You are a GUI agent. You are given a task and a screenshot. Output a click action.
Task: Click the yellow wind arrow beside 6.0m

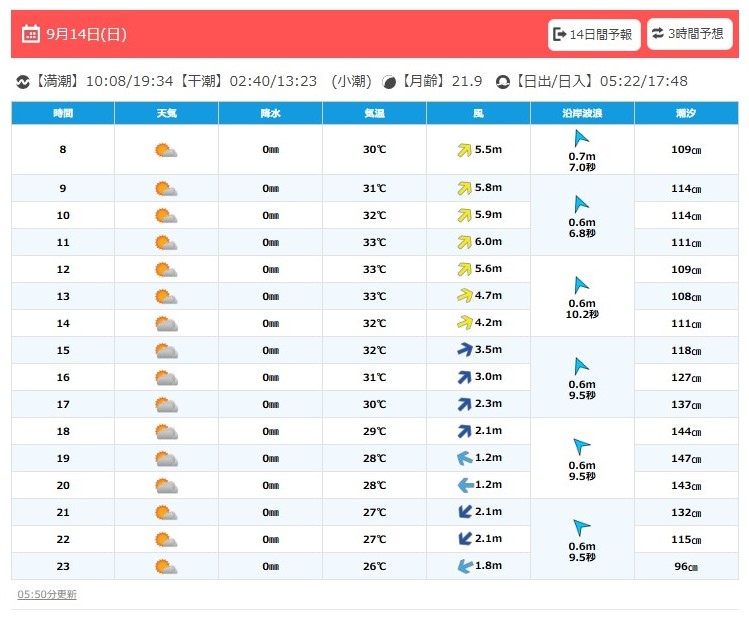(464, 242)
